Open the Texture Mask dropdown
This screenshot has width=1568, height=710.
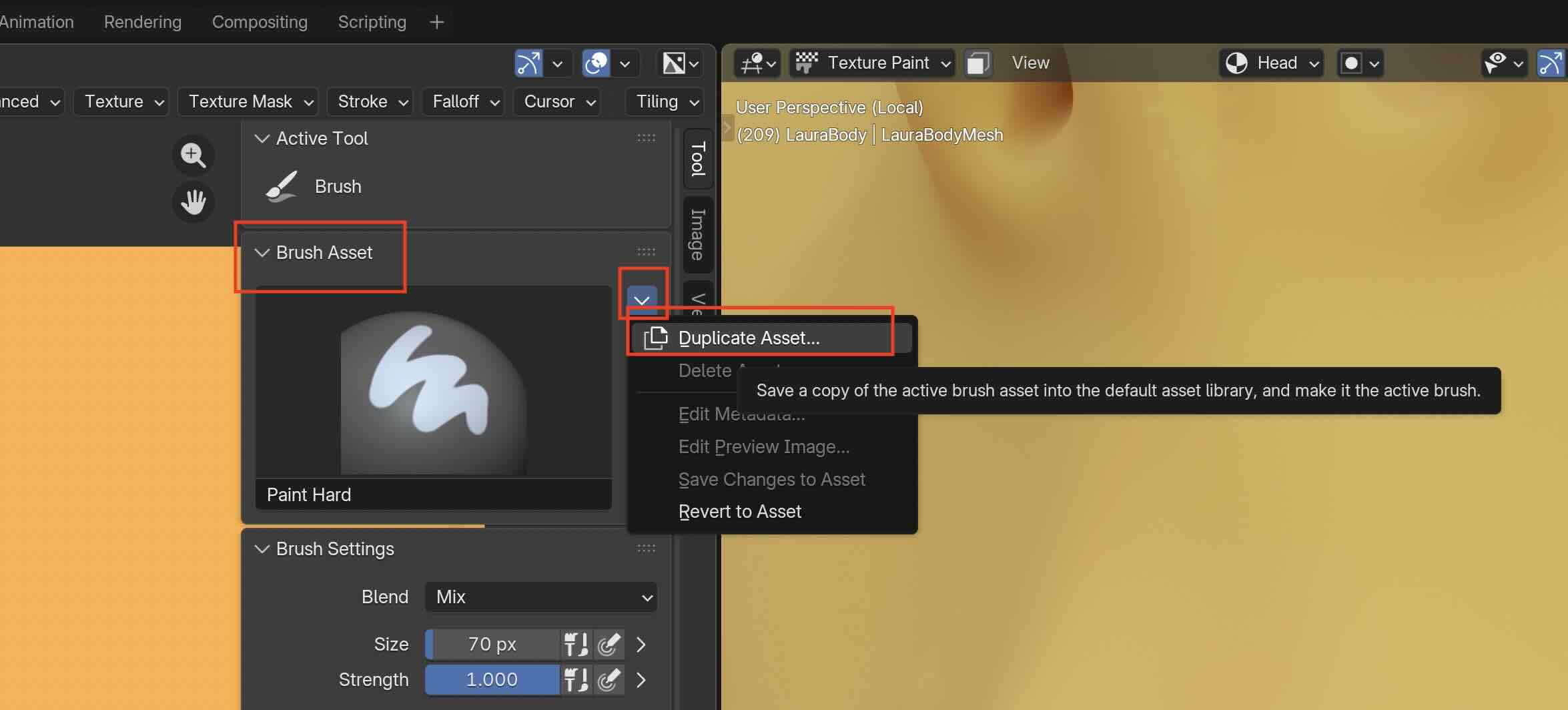(250, 101)
